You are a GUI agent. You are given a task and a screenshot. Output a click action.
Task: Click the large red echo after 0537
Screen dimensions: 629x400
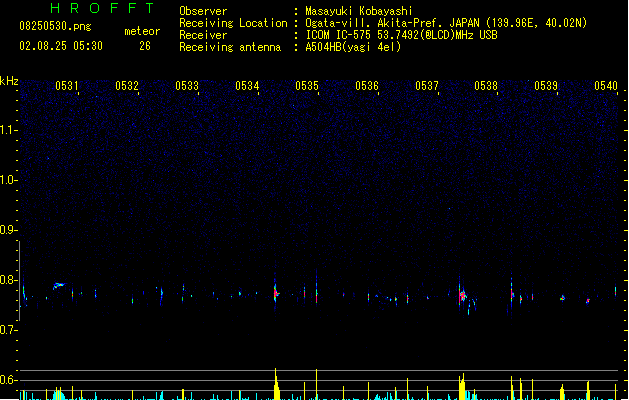[x=463, y=296]
